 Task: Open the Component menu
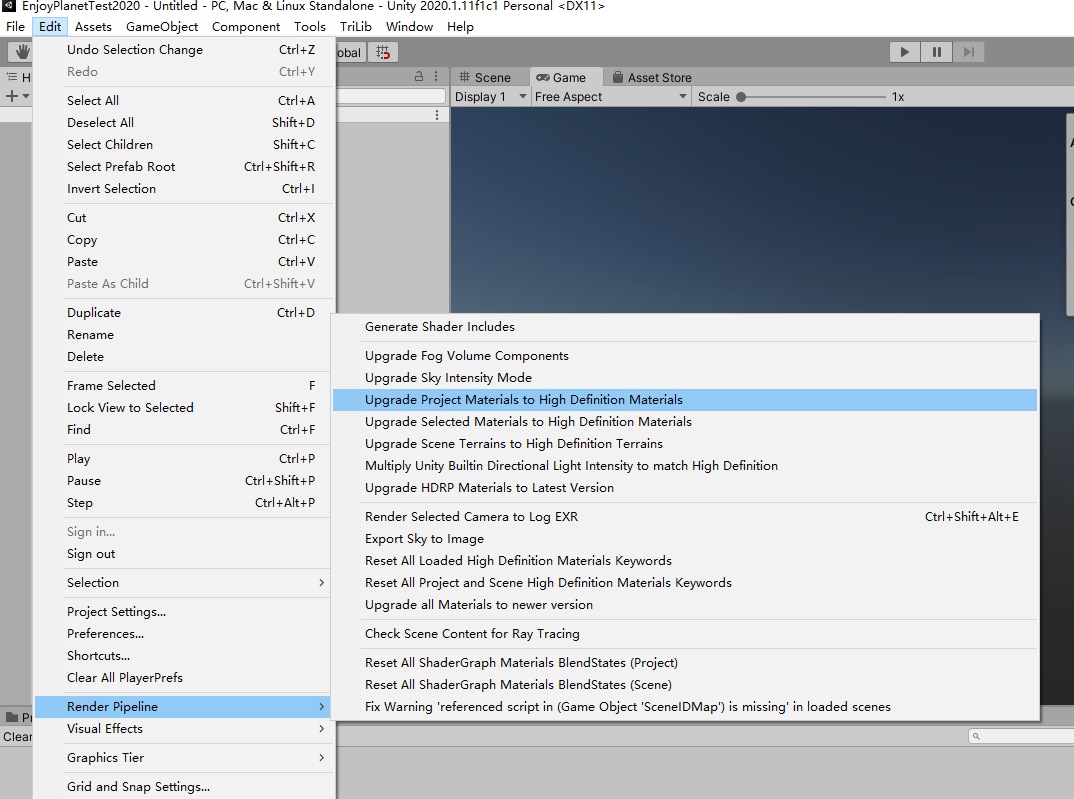click(x=246, y=27)
